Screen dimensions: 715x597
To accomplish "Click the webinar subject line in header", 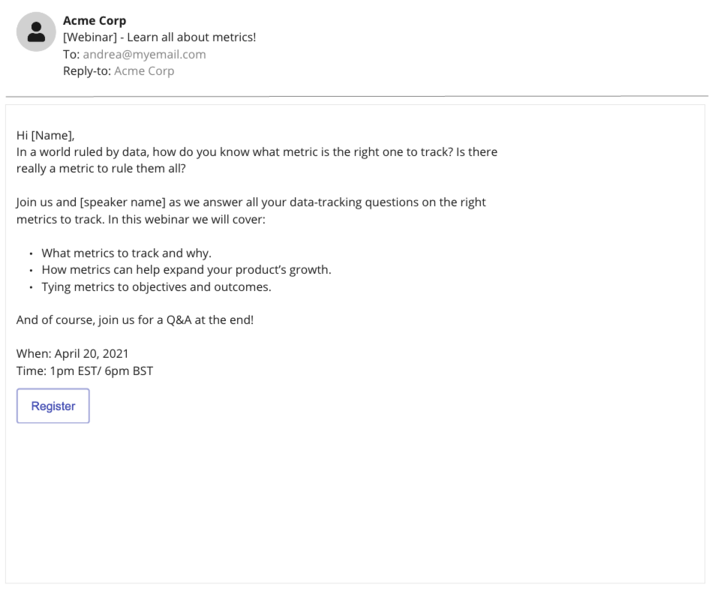I will (159, 37).
